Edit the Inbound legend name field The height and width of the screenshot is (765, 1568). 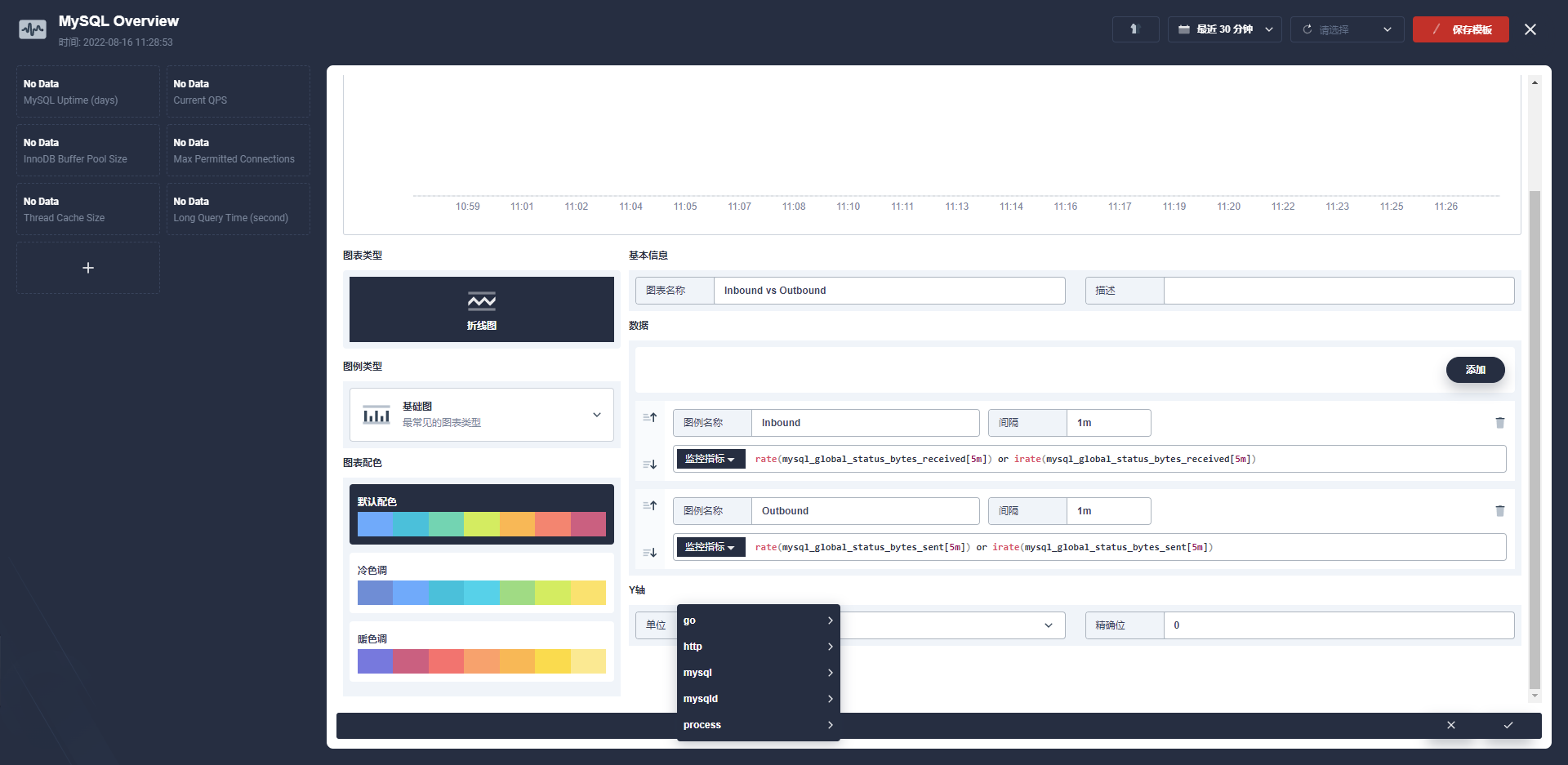pos(866,423)
